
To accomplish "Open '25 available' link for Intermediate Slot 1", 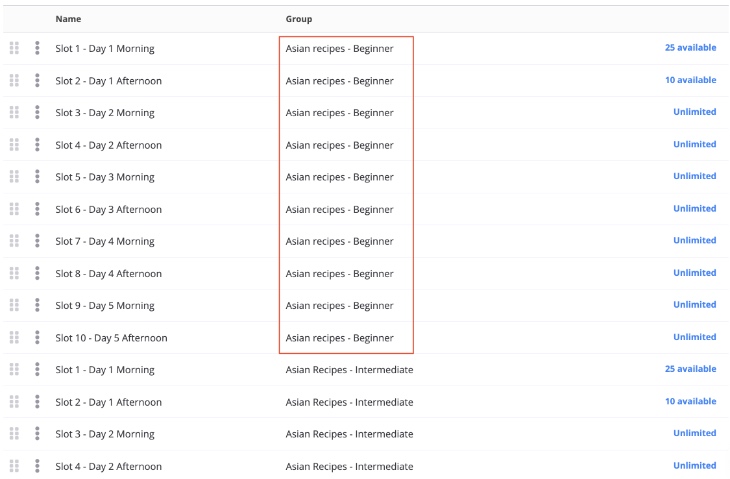I will (x=690, y=369).
